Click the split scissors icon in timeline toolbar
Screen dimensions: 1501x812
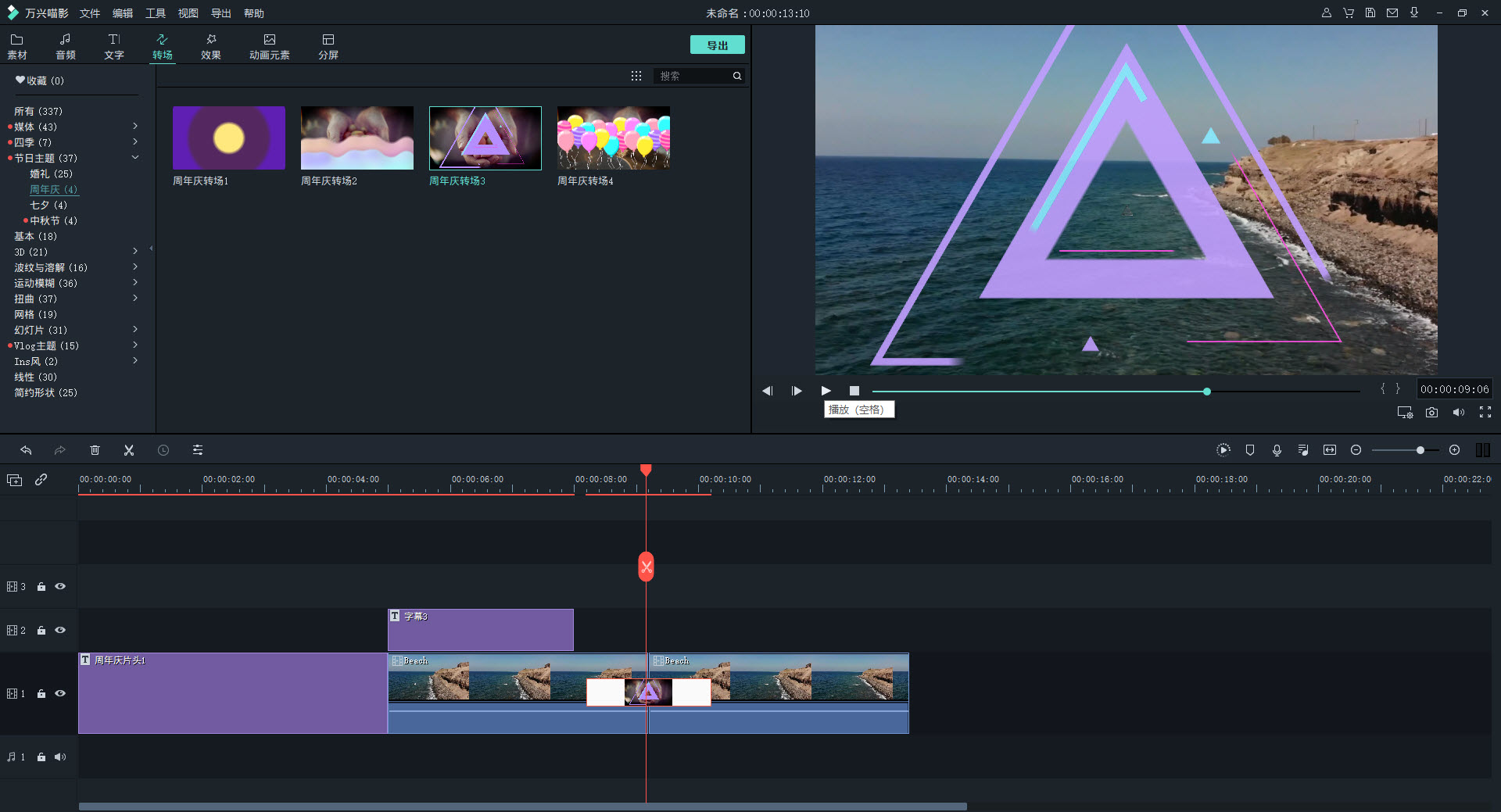[129, 450]
